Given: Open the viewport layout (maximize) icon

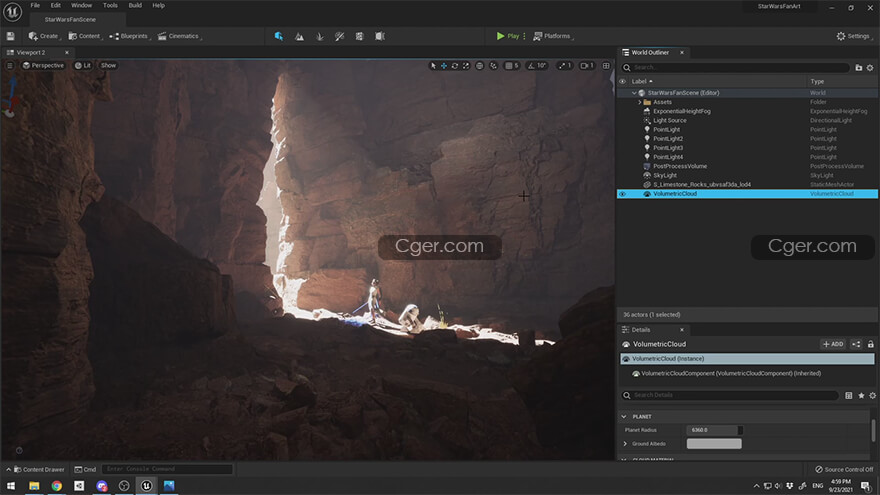Looking at the screenshot, I should [x=606, y=66].
